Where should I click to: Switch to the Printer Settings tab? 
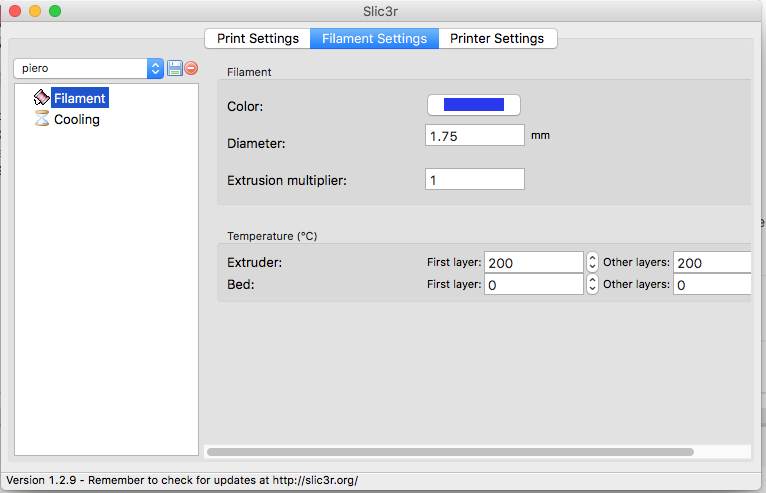[x=497, y=38]
